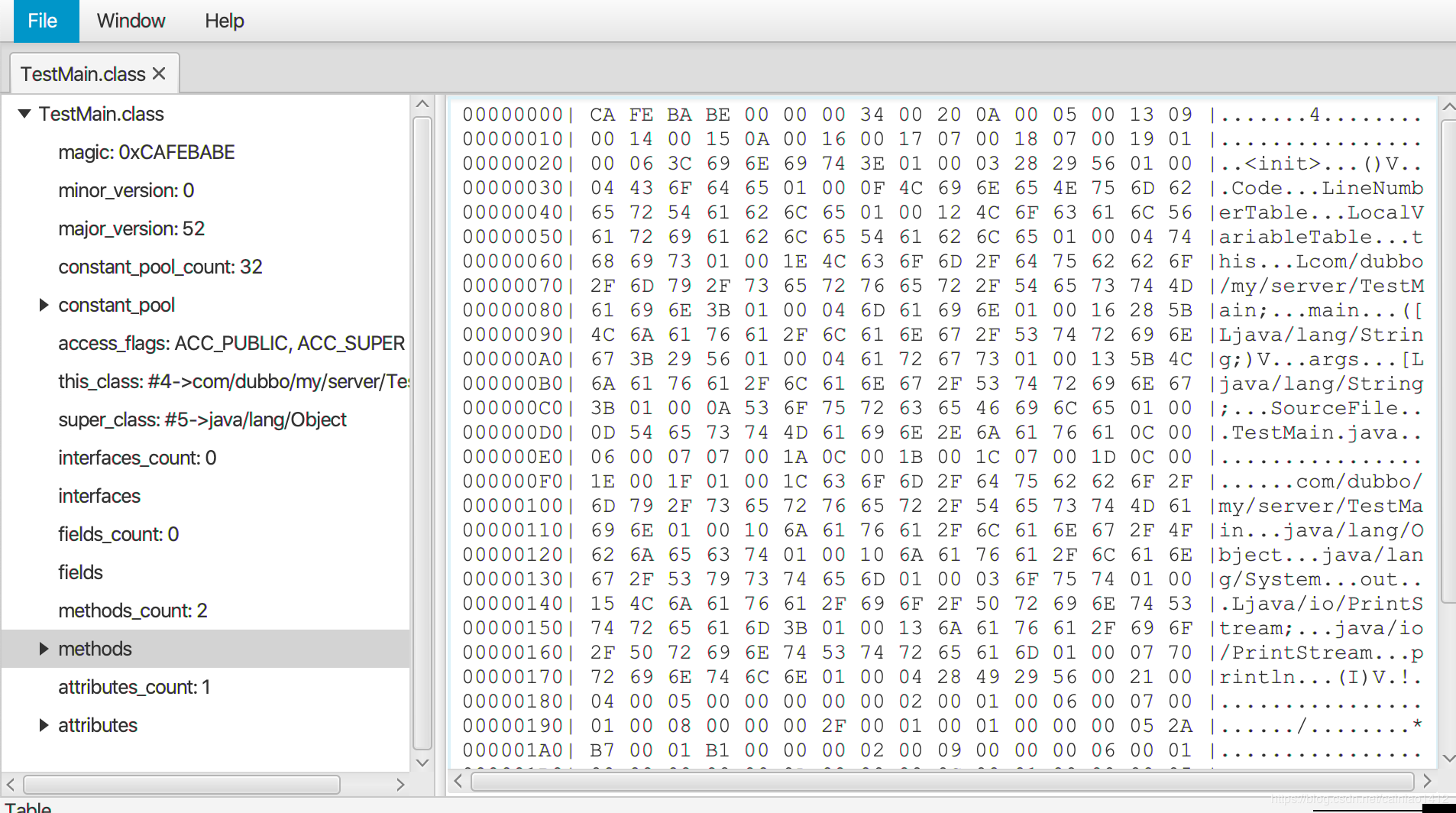Click the hex offset 00000060
This screenshot has width=1456, height=813.
coord(513,261)
